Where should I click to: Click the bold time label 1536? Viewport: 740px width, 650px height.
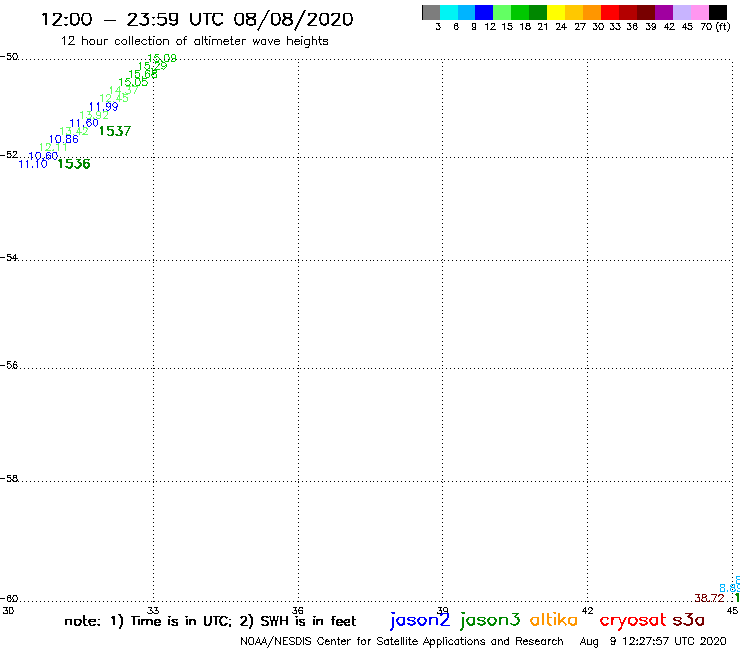point(74,164)
